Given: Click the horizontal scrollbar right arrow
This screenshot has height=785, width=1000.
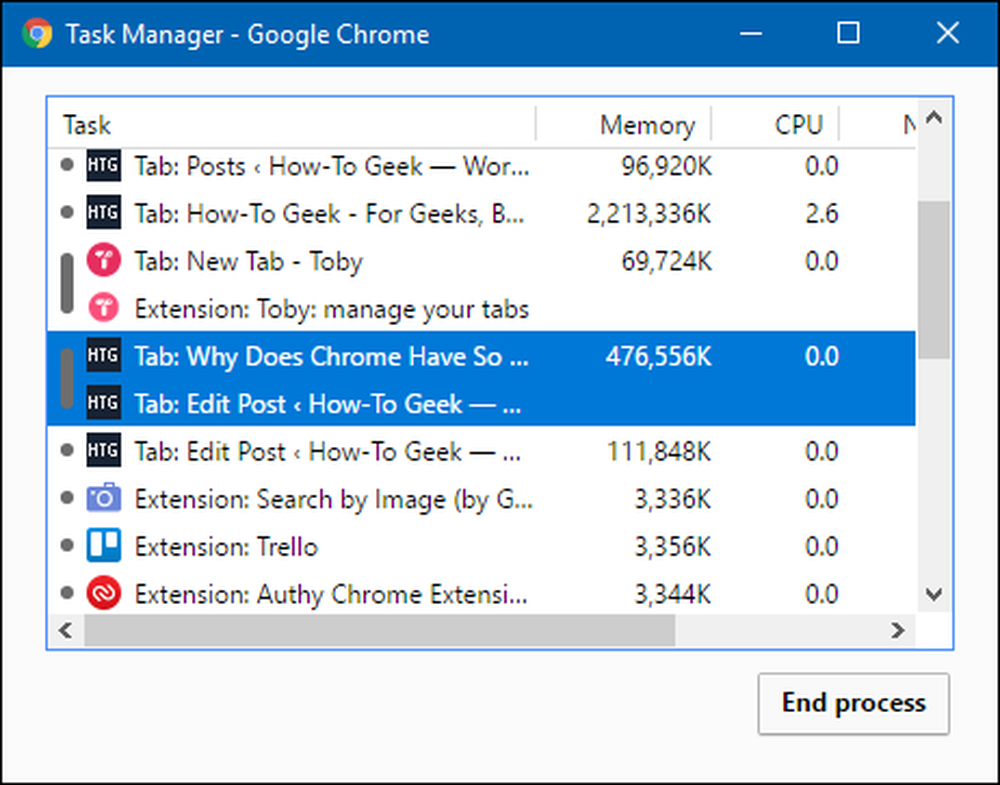Looking at the screenshot, I should tap(898, 631).
